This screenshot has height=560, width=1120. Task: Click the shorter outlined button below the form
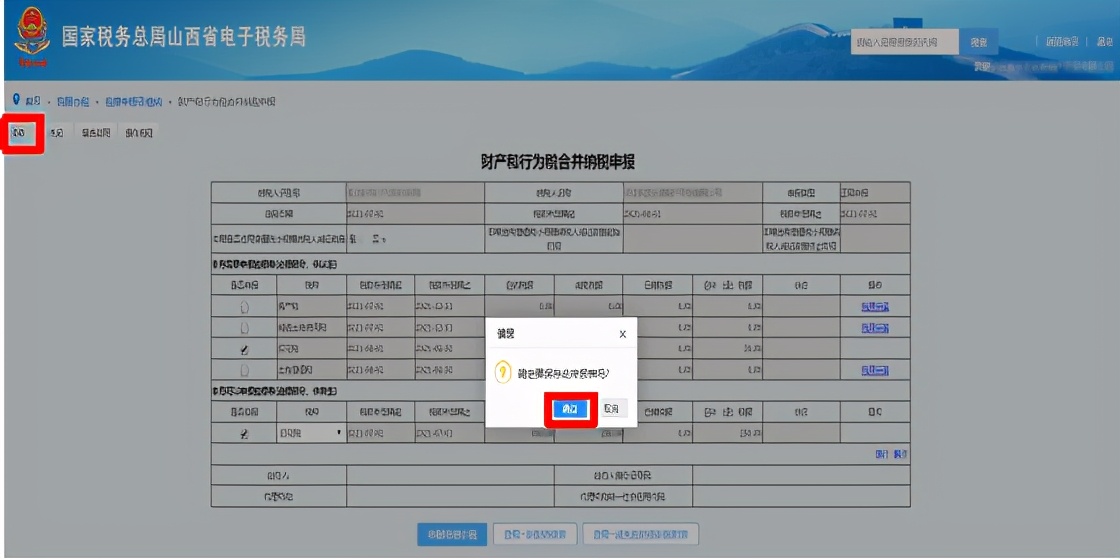click(x=535, y=534)
